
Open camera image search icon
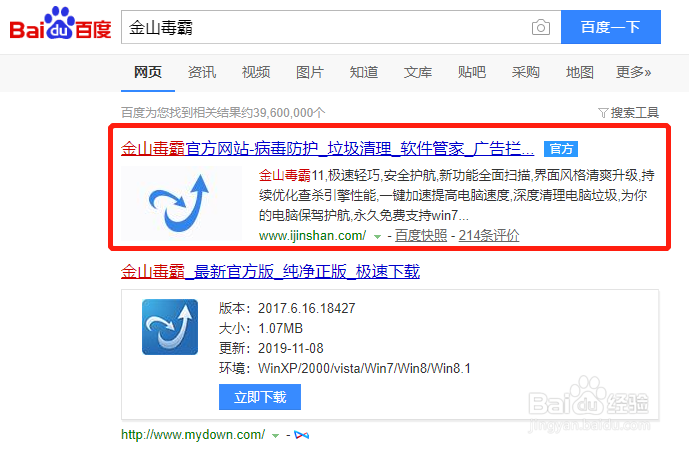pos(540,27)
